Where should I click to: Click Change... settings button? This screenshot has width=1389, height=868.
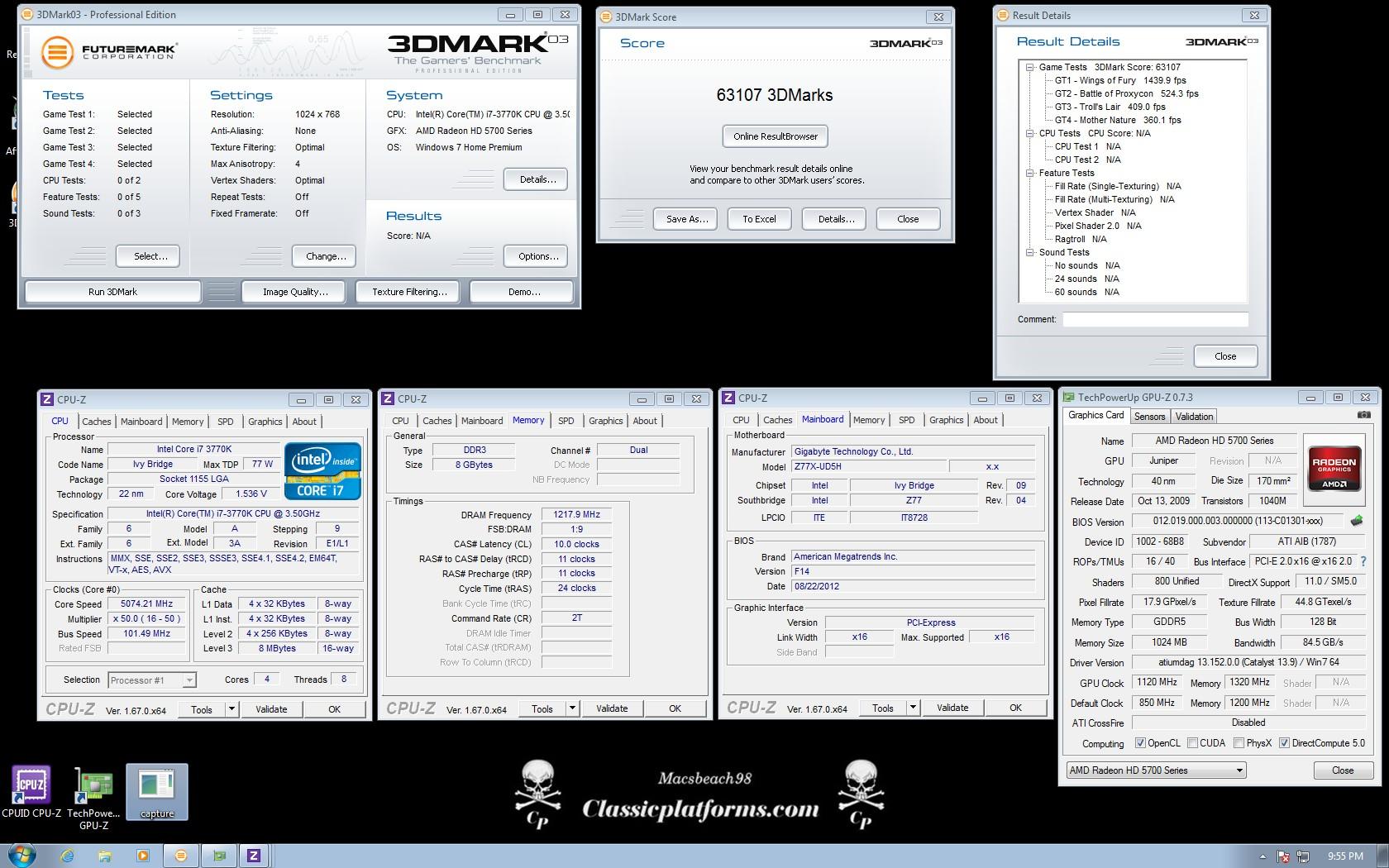pos(326,256)
